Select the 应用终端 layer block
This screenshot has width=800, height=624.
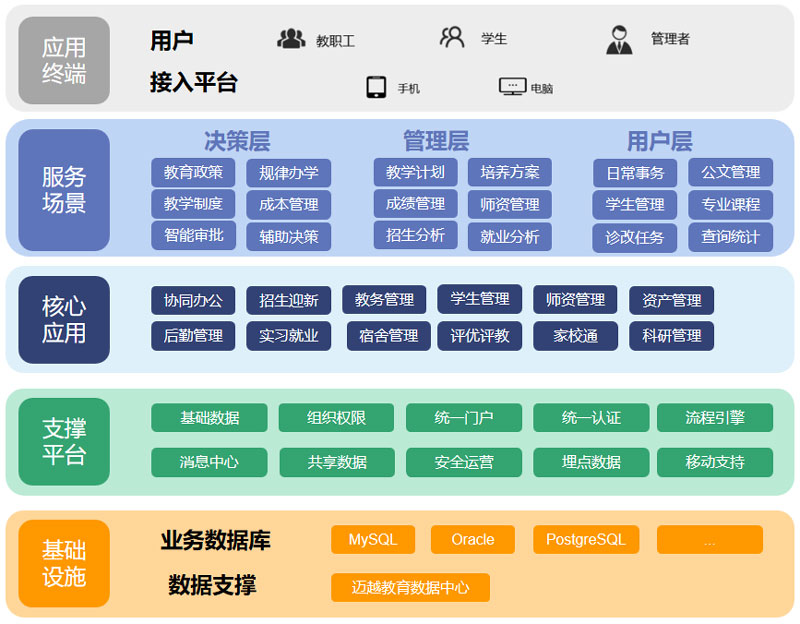(64, 60)
